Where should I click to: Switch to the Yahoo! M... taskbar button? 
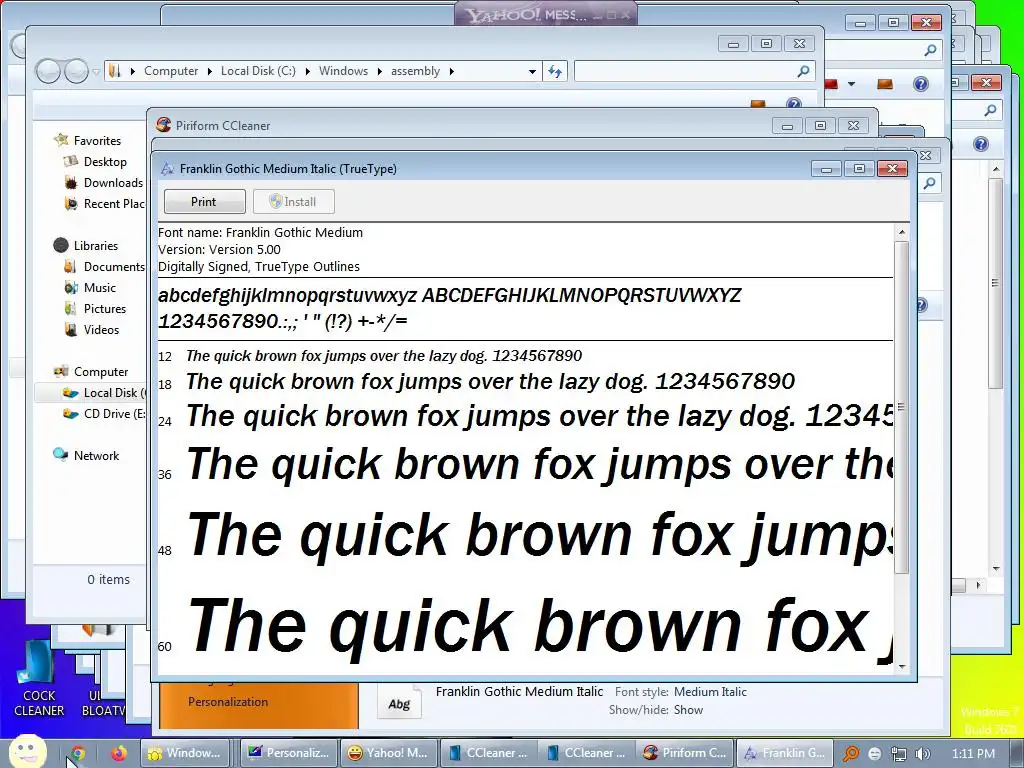388,753
